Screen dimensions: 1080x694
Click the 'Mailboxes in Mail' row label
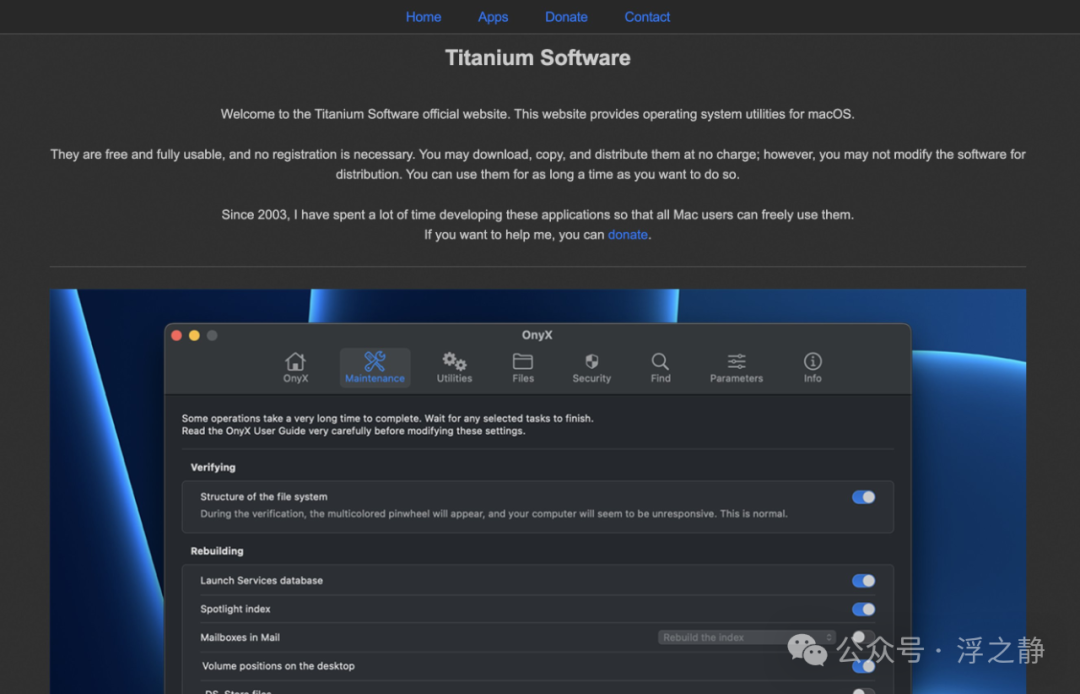click(240, 638)
